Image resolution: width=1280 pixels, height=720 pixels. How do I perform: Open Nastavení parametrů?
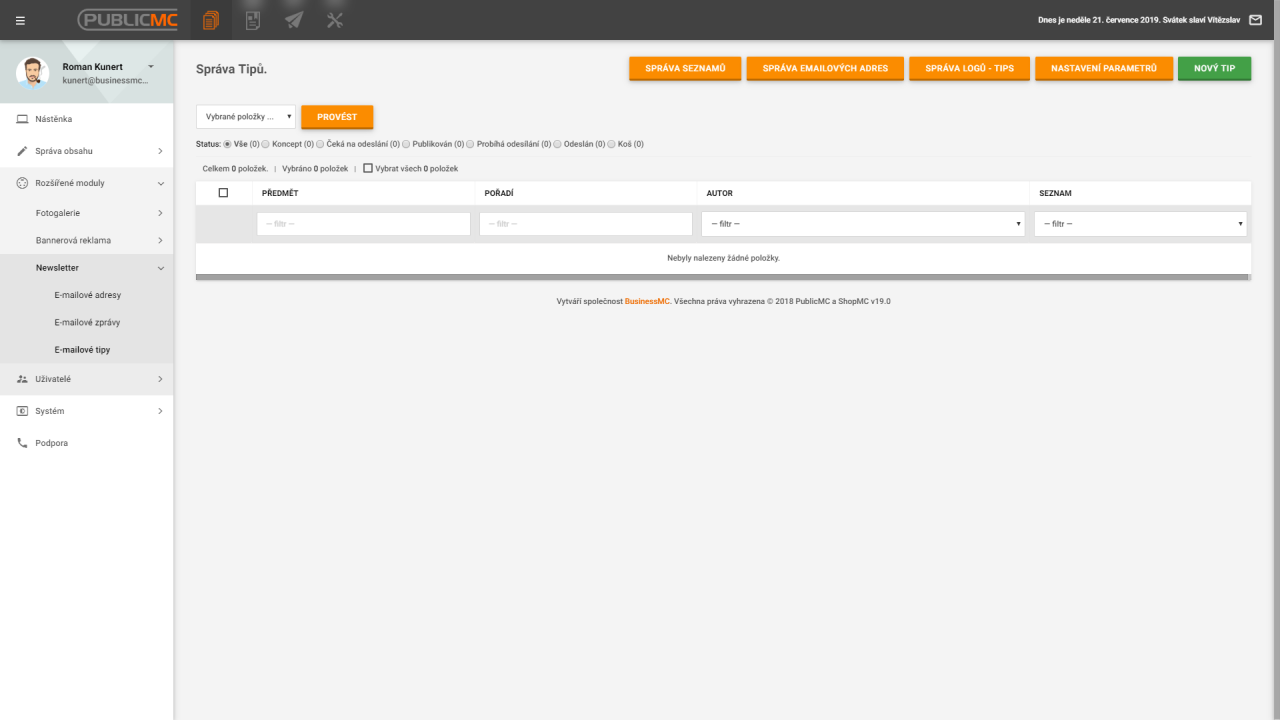pos(1104,68)
